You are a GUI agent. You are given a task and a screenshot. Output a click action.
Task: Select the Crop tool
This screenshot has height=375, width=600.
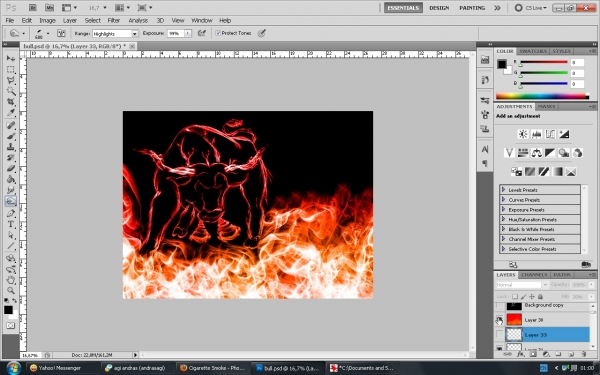tap(11, 102)
